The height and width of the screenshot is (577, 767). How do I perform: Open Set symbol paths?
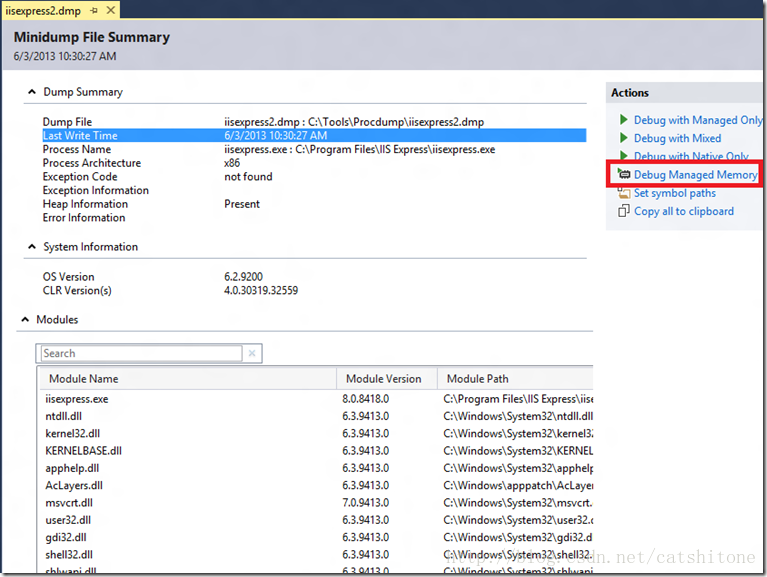675,193
